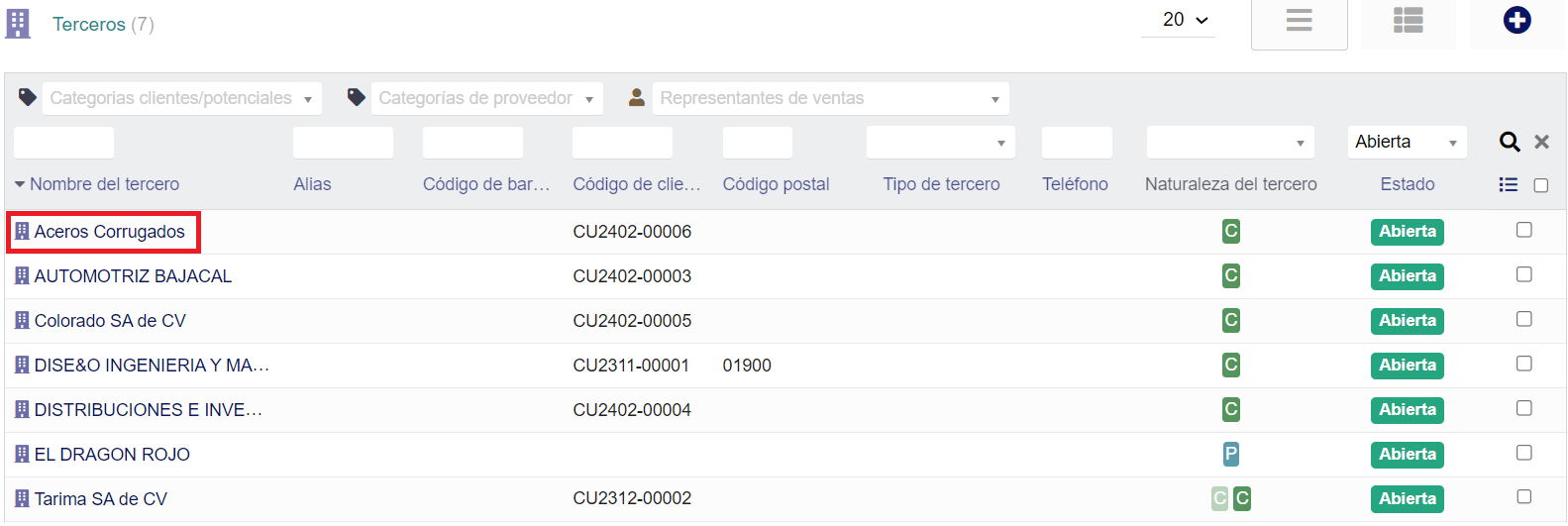The width and height of the screenshot is (1568, 526).
Task: Click the magnifying glass search icon
Action: (x=1509, y=143)
